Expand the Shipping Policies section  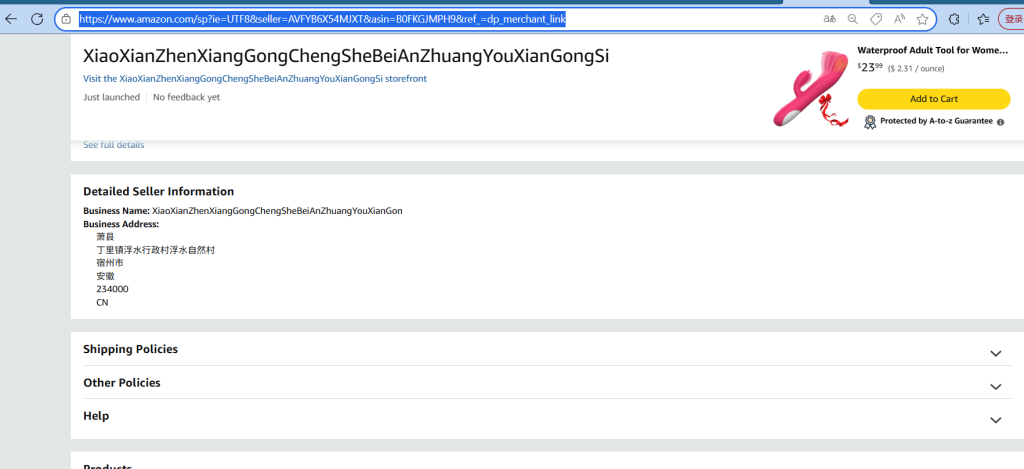pyautogui.click(x=995, y=353)
